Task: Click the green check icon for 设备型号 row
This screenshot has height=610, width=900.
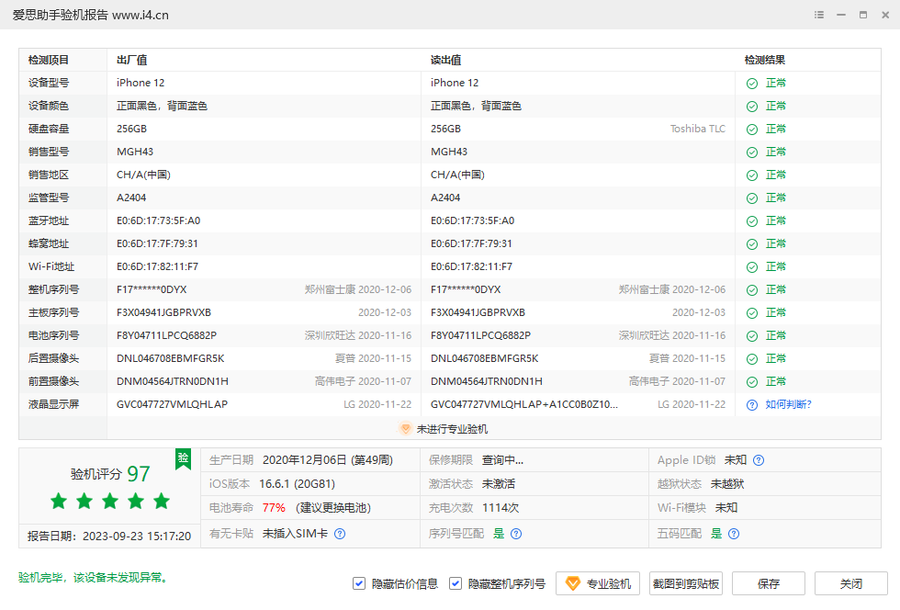Action: (x=752, y=84)
